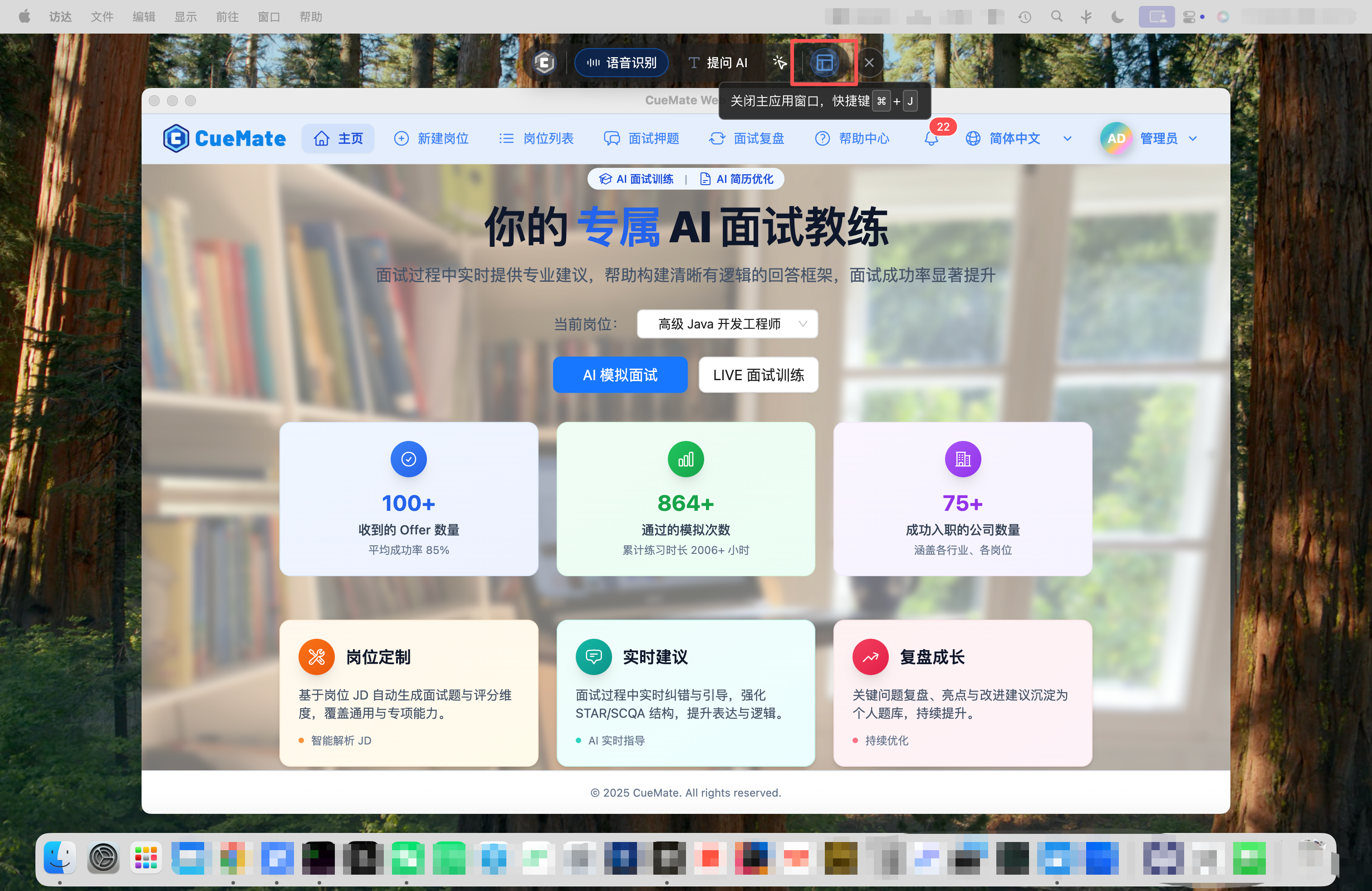1372x891 pixels.
Task: Start an AI 模拟面试 session
Action: click(x=620, y=375)
